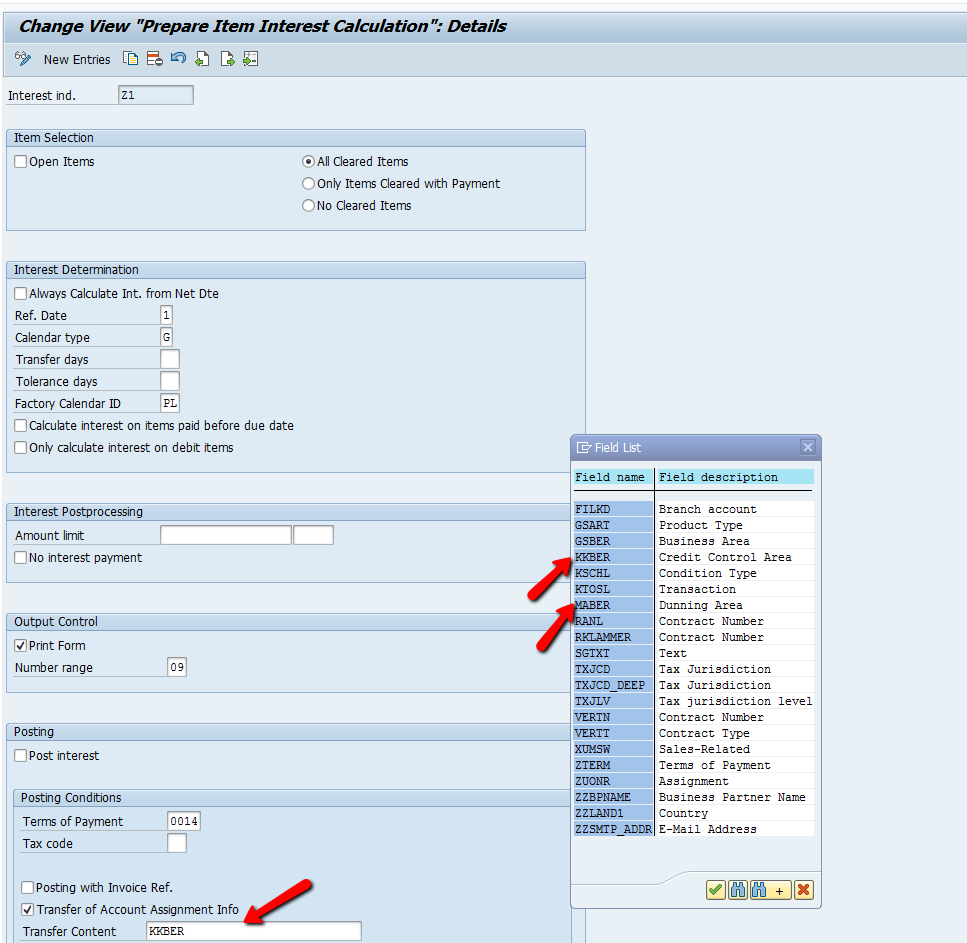The width and height of the screenshot is (967, 943).
Task: Click the Find binoculars icon in Field List
Action: point(737,889)
